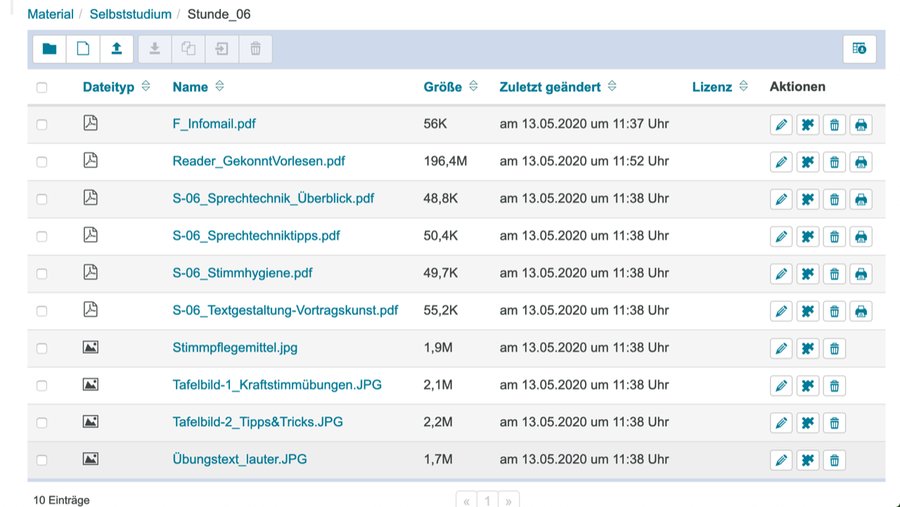Click the PDF icon beside S-06_Sprechtechniktipps.pdf
900x507 pixels.
point(91,235)
